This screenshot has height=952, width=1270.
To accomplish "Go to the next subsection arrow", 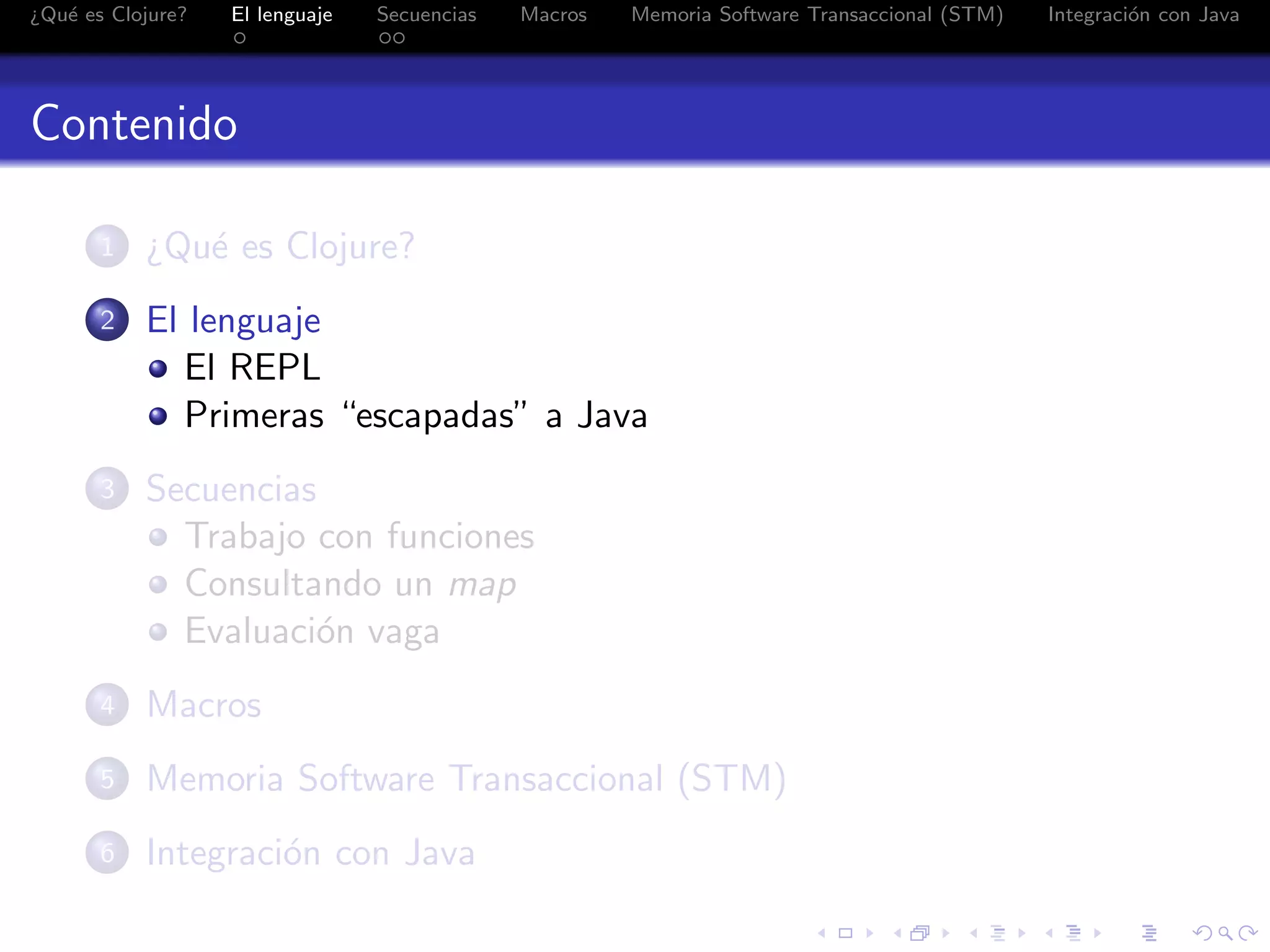I will click(1021, 933).
